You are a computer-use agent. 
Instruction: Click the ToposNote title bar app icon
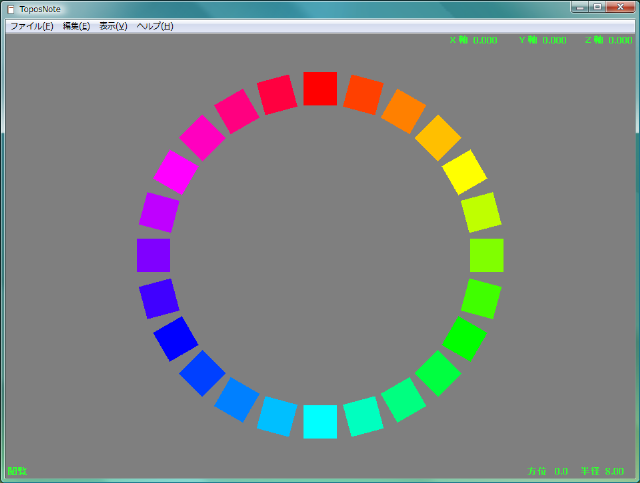click(11, 9)
